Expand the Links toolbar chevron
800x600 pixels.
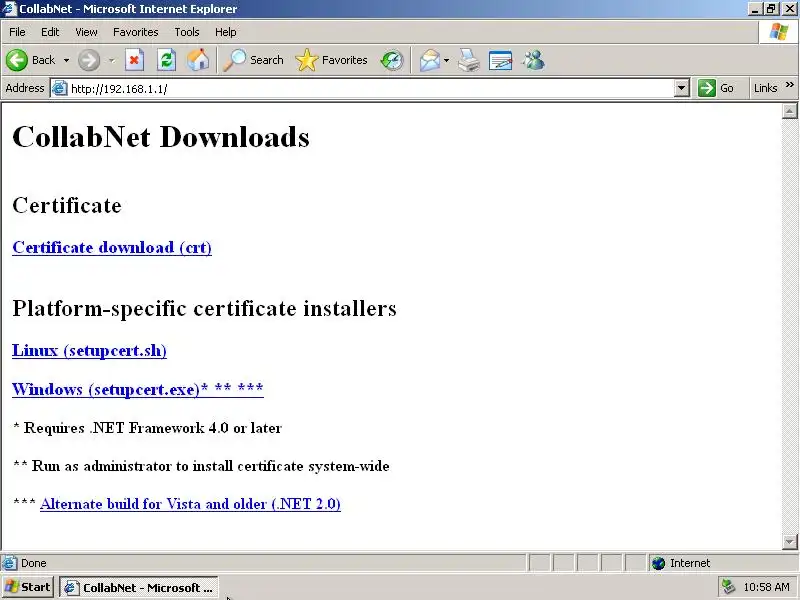[790, 84]
